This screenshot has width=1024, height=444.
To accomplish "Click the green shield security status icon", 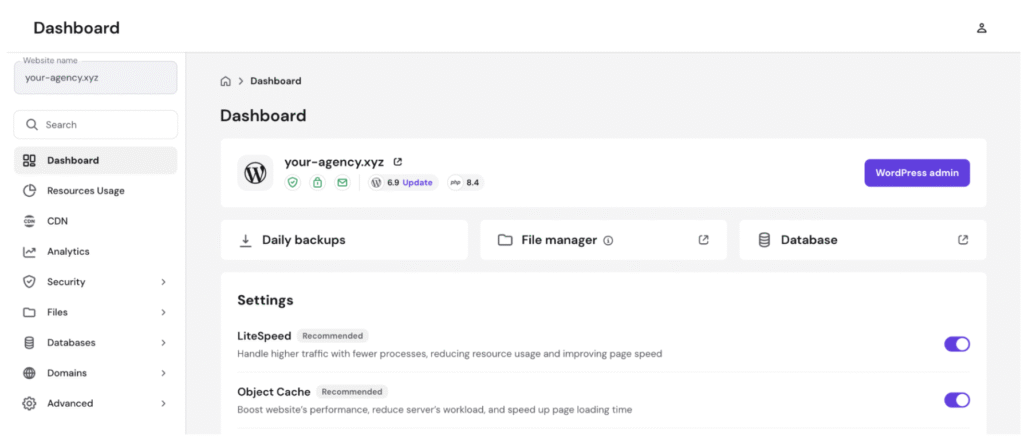I will (293, 183).
